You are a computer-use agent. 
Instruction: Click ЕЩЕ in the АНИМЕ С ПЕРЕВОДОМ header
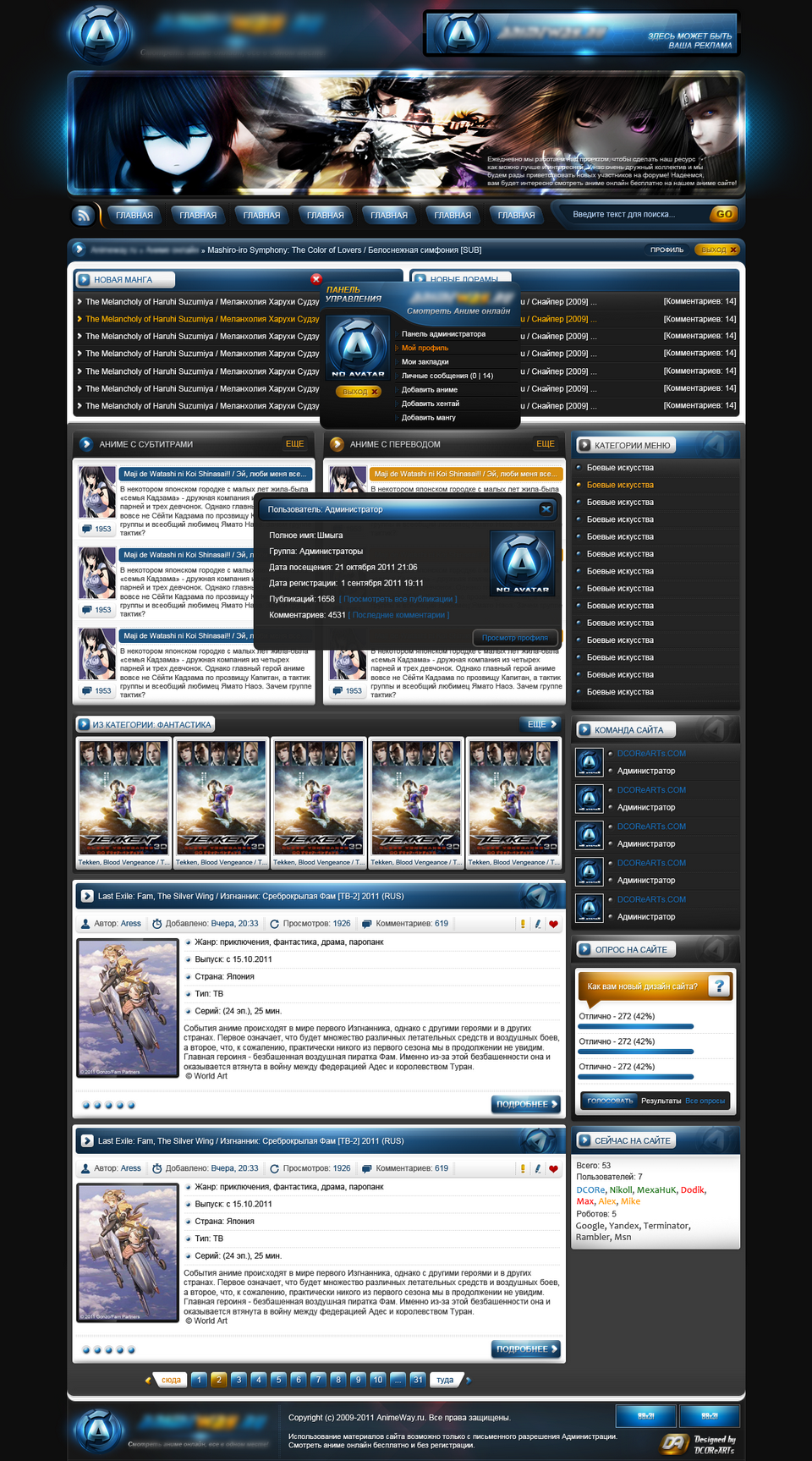(x=546, y=443)
